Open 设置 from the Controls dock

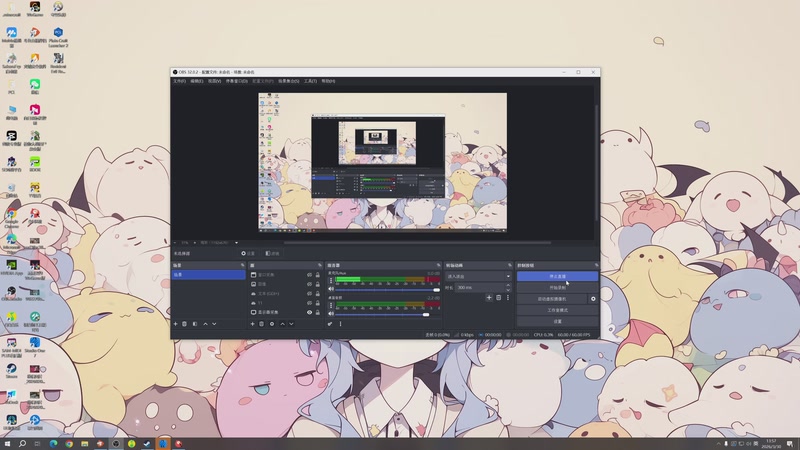click(x=557, y=321)
